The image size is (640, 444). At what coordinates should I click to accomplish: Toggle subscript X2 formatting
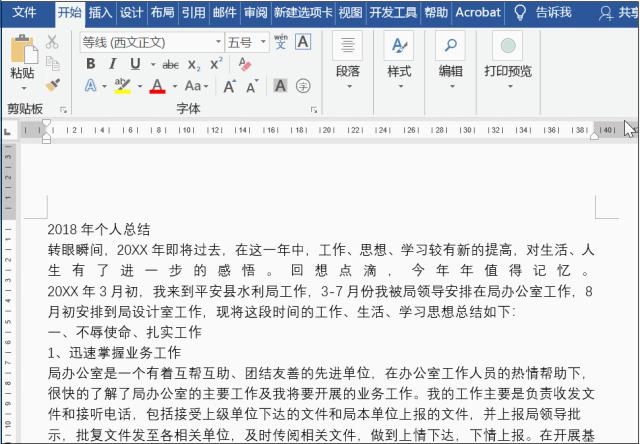click(x=194, y=65)
